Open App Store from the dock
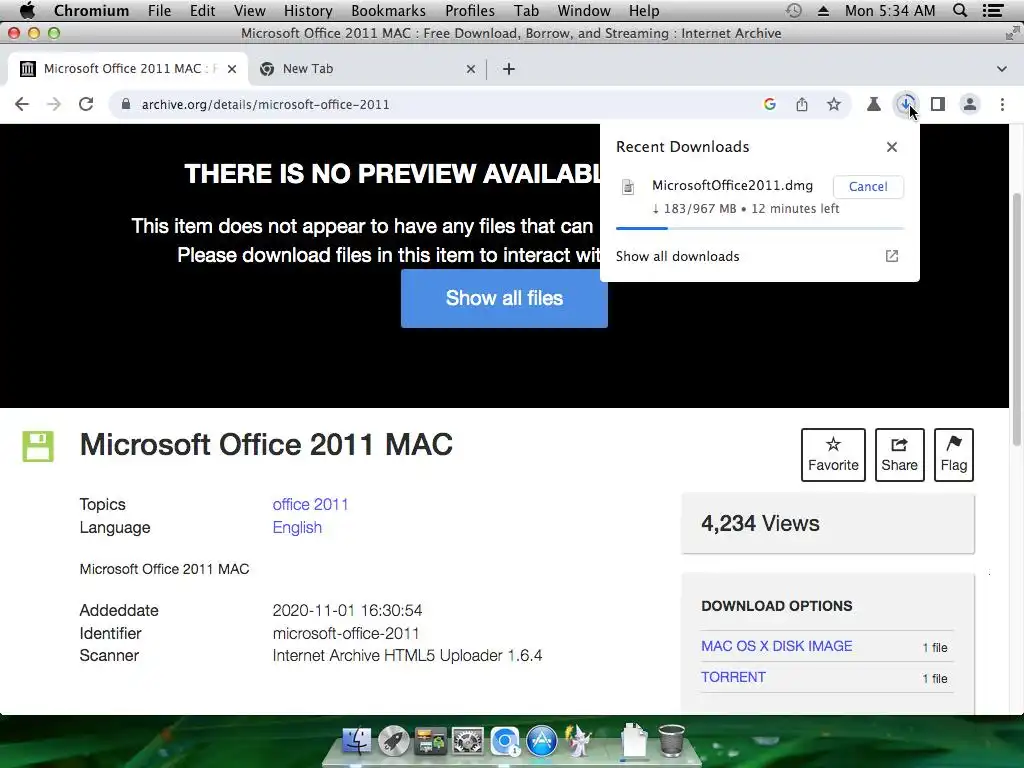This screenshot has height=768, width=1024. tap(541, 741)
